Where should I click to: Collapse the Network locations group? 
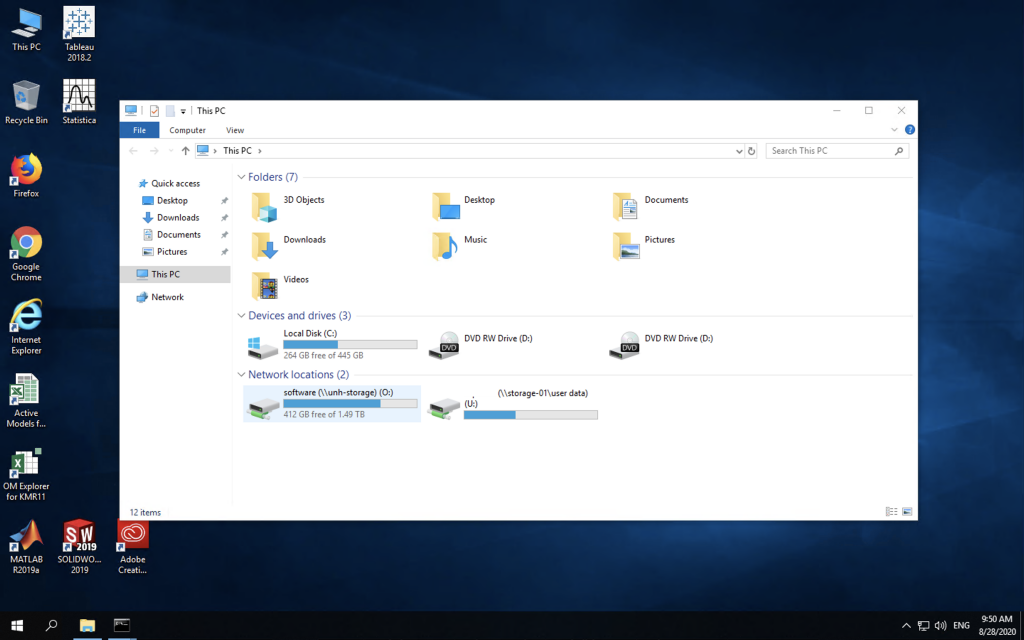241,375
